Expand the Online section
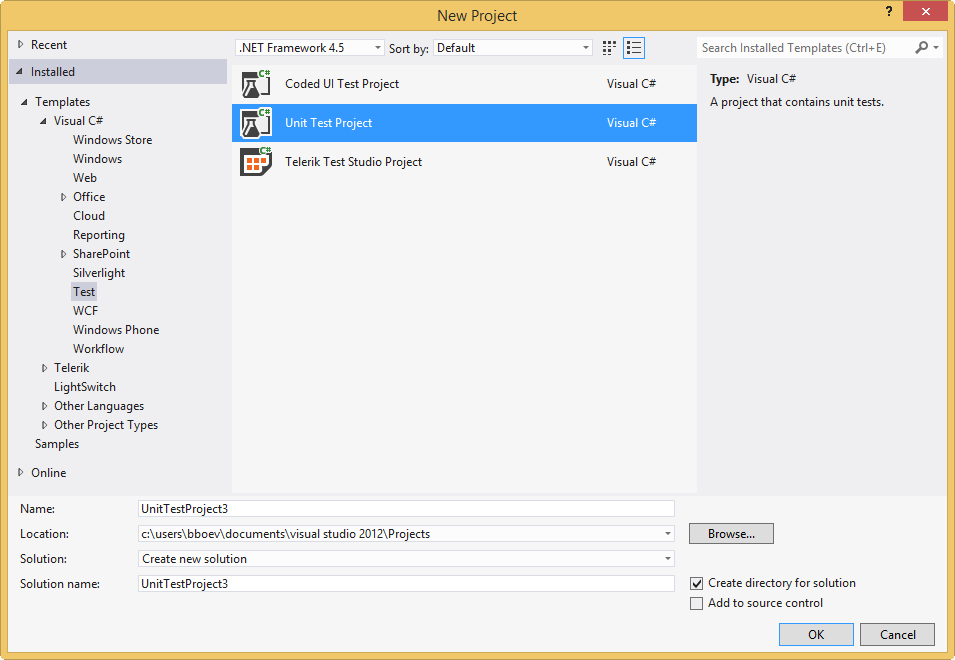The image size is (955, 660). [x=21, y=472]
